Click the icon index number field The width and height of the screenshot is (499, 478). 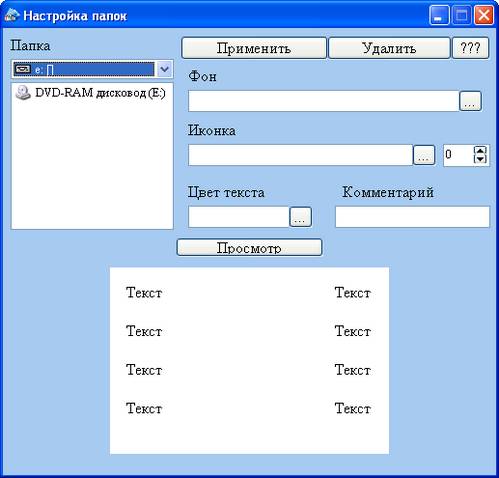[458, 155]
